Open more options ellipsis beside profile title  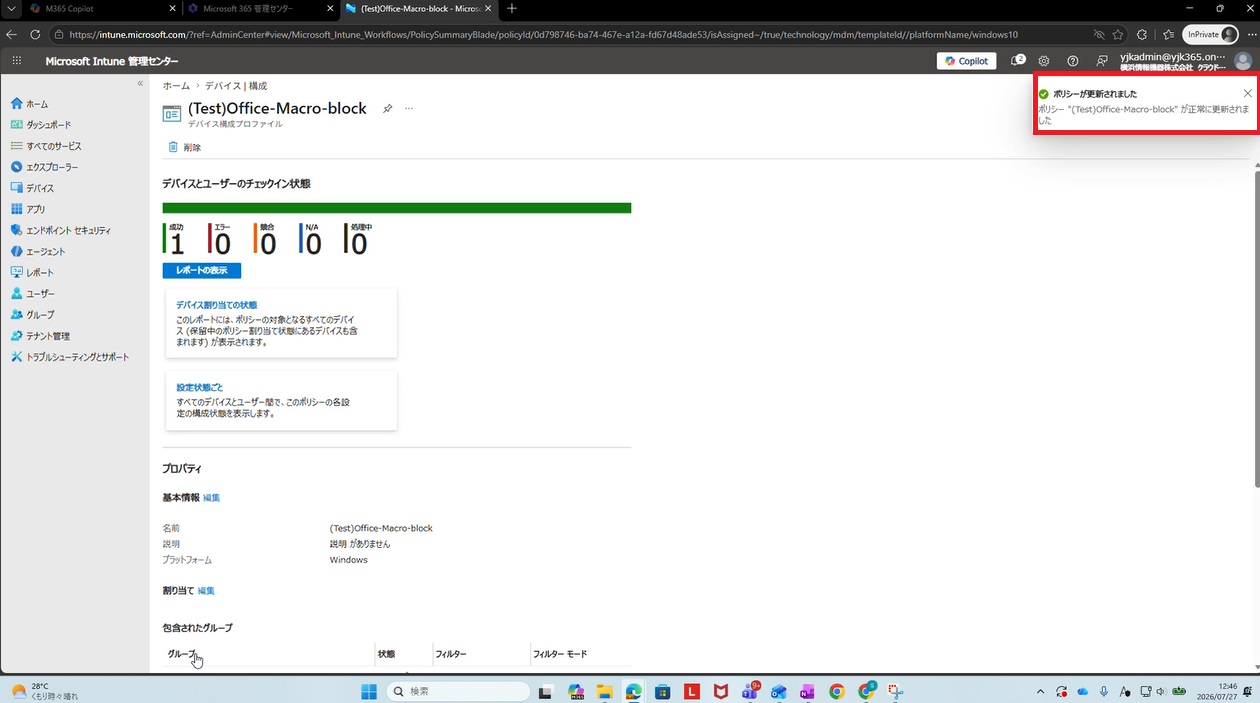click(409, 109)
